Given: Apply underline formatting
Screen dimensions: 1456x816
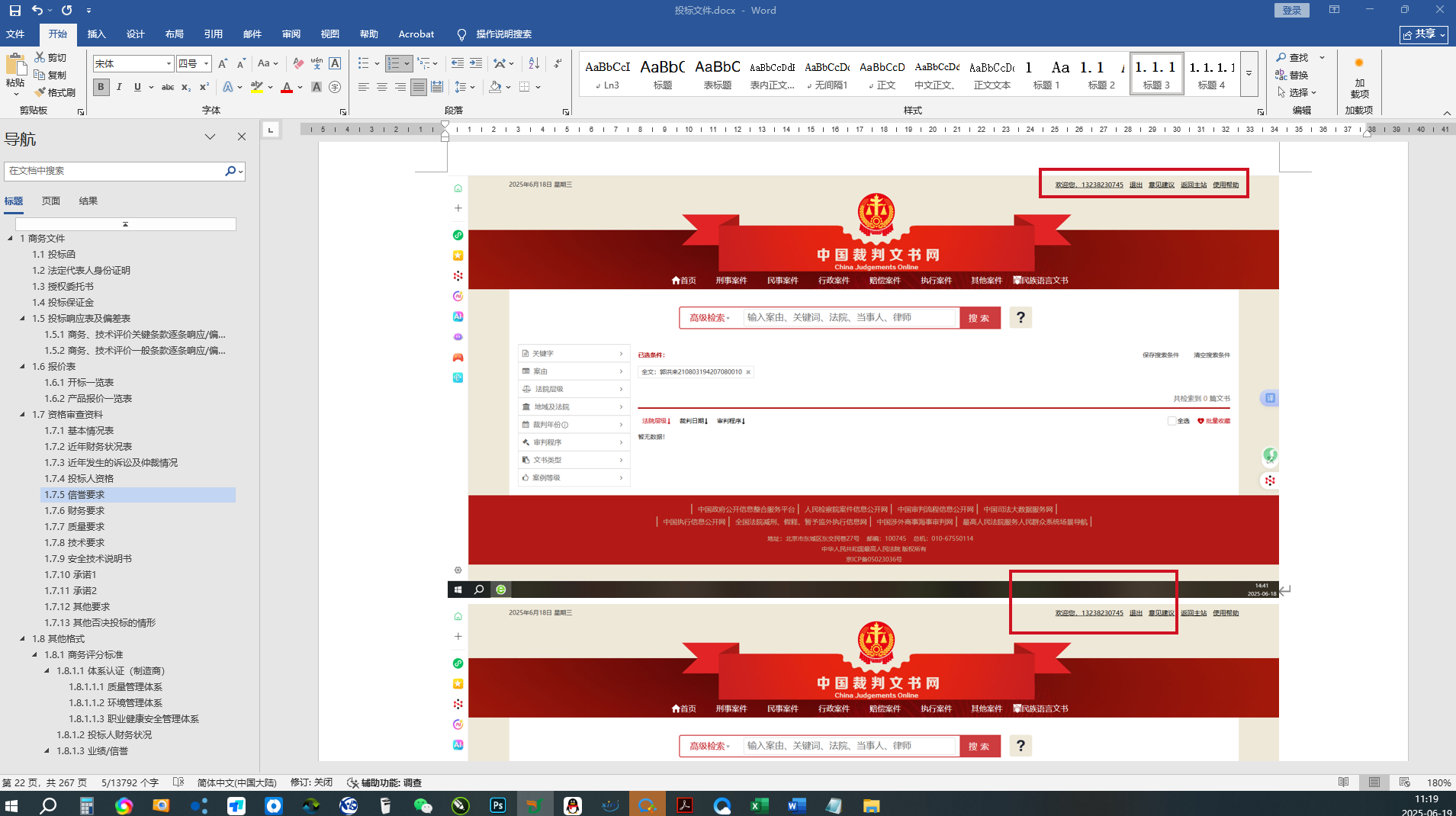Looking at the screenshot, I should click(x=137, y=88).
